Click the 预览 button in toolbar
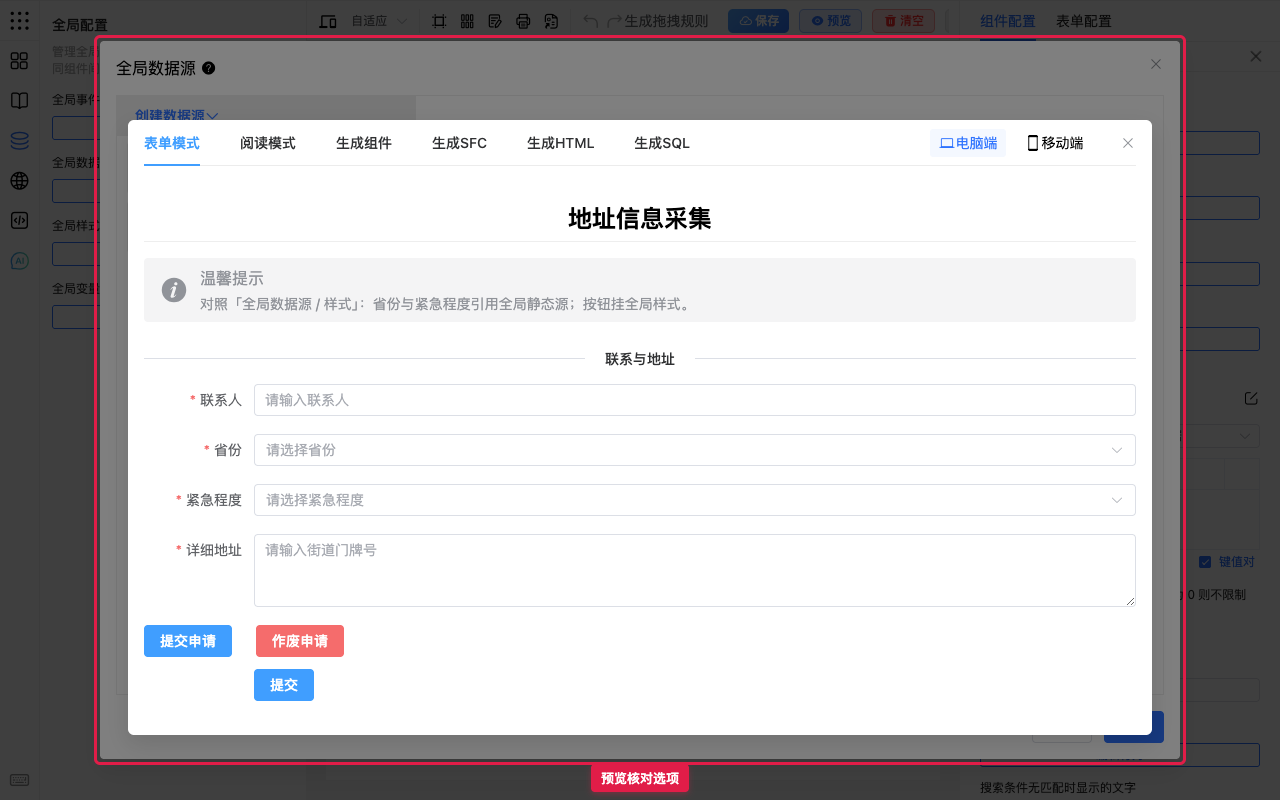The height and width of the screenshot is (800, 1280). [830, 21]
